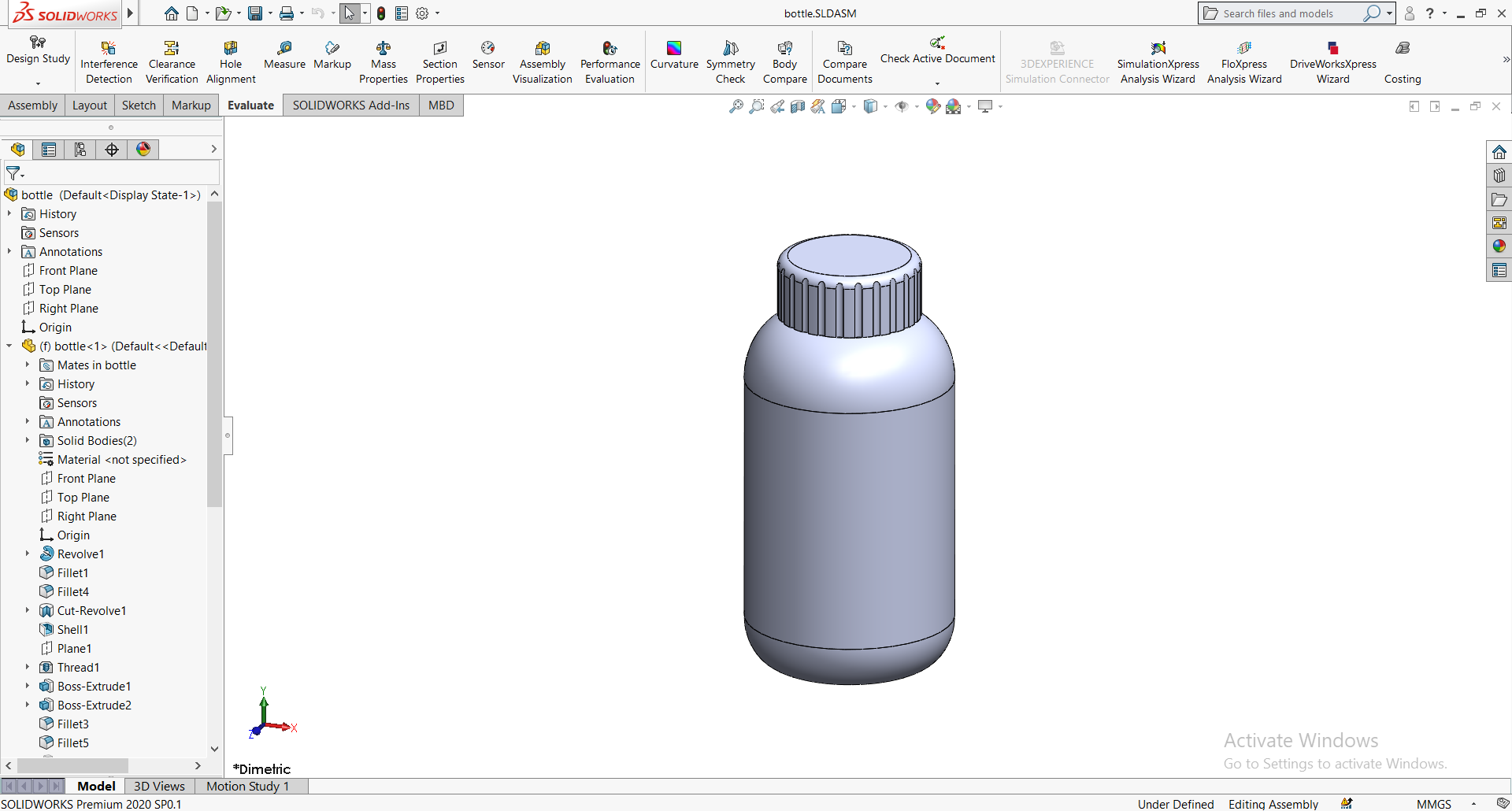
Task: Open the ConfigurationManager tab icon
Action: (80, 150)
